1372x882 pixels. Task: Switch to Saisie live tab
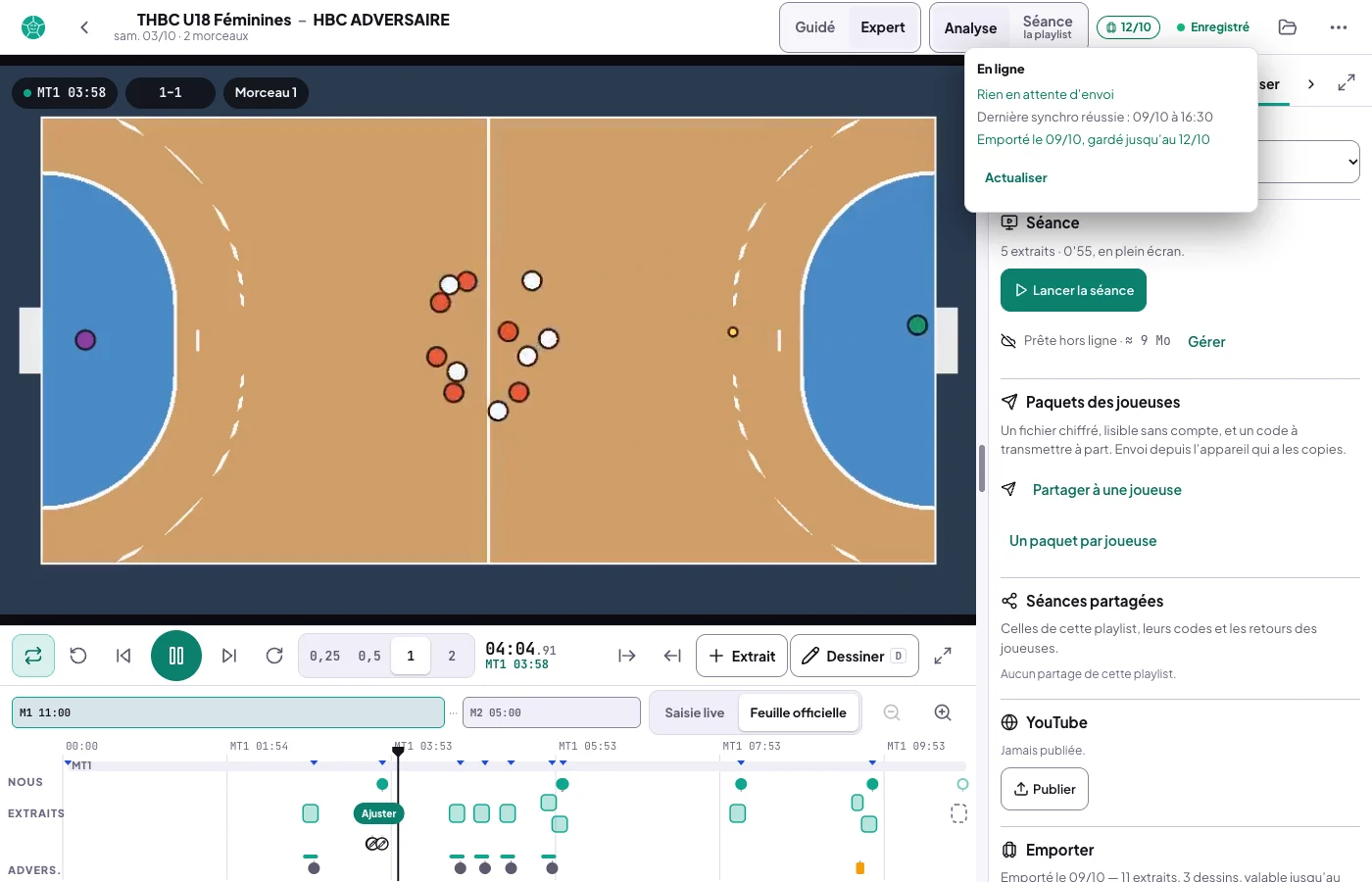(x=695, y=712)
